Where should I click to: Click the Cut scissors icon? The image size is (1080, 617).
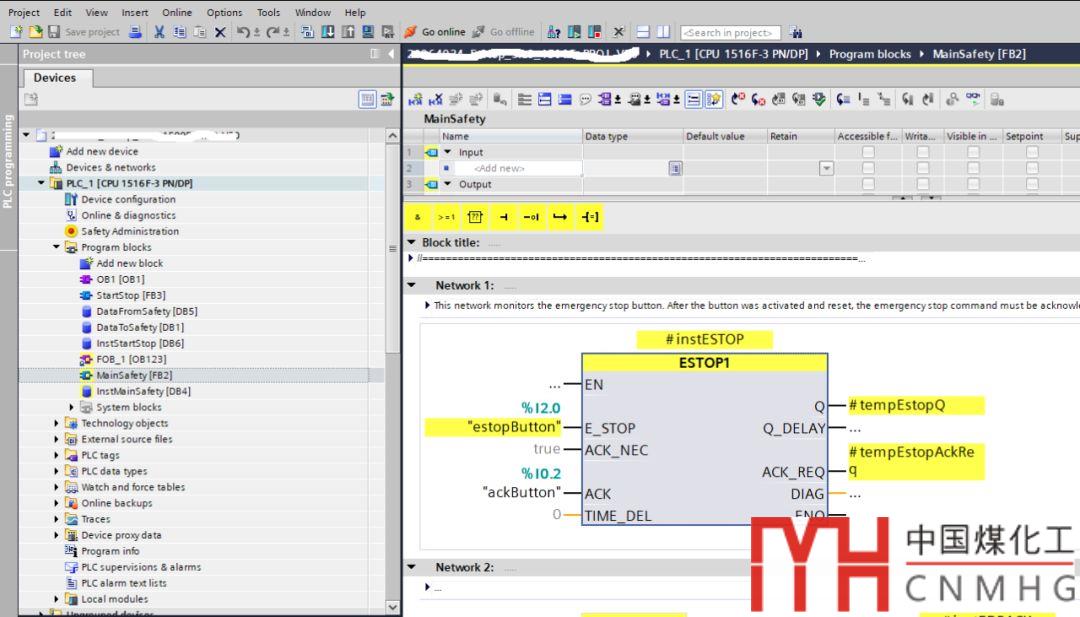point(159,32)
